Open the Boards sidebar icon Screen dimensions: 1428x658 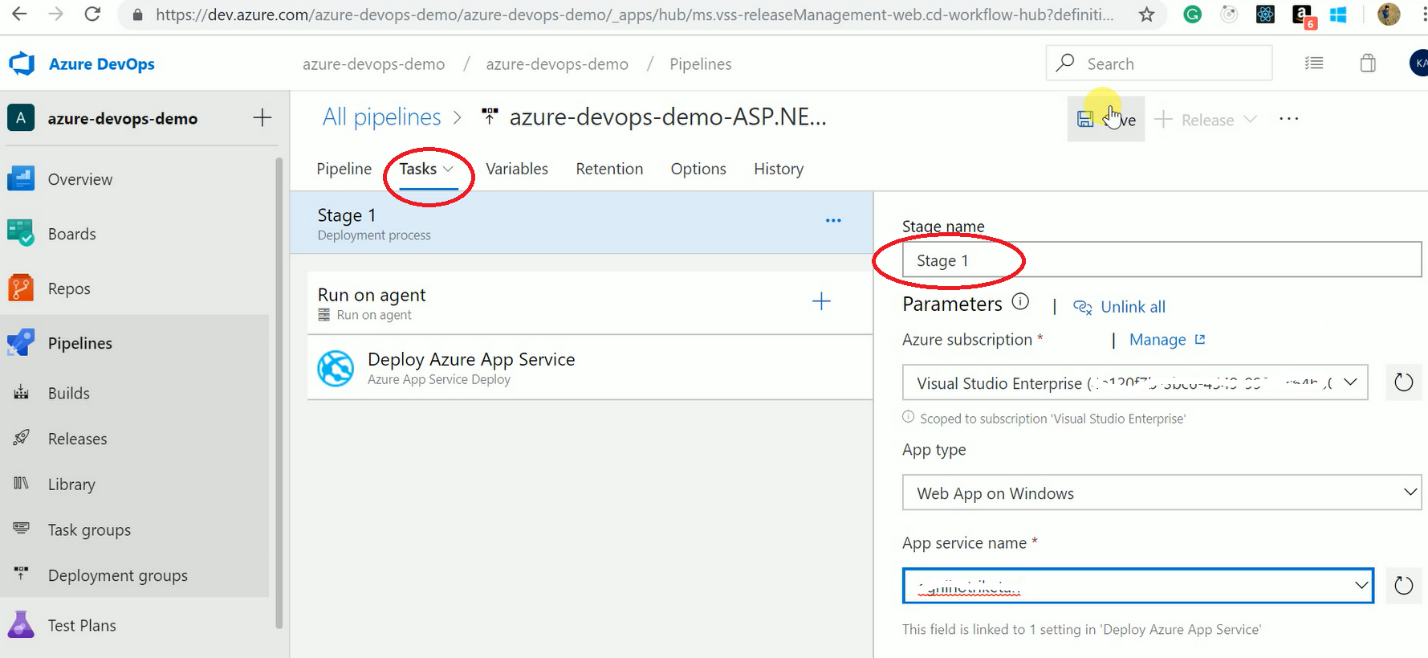[x=21, y=234]
